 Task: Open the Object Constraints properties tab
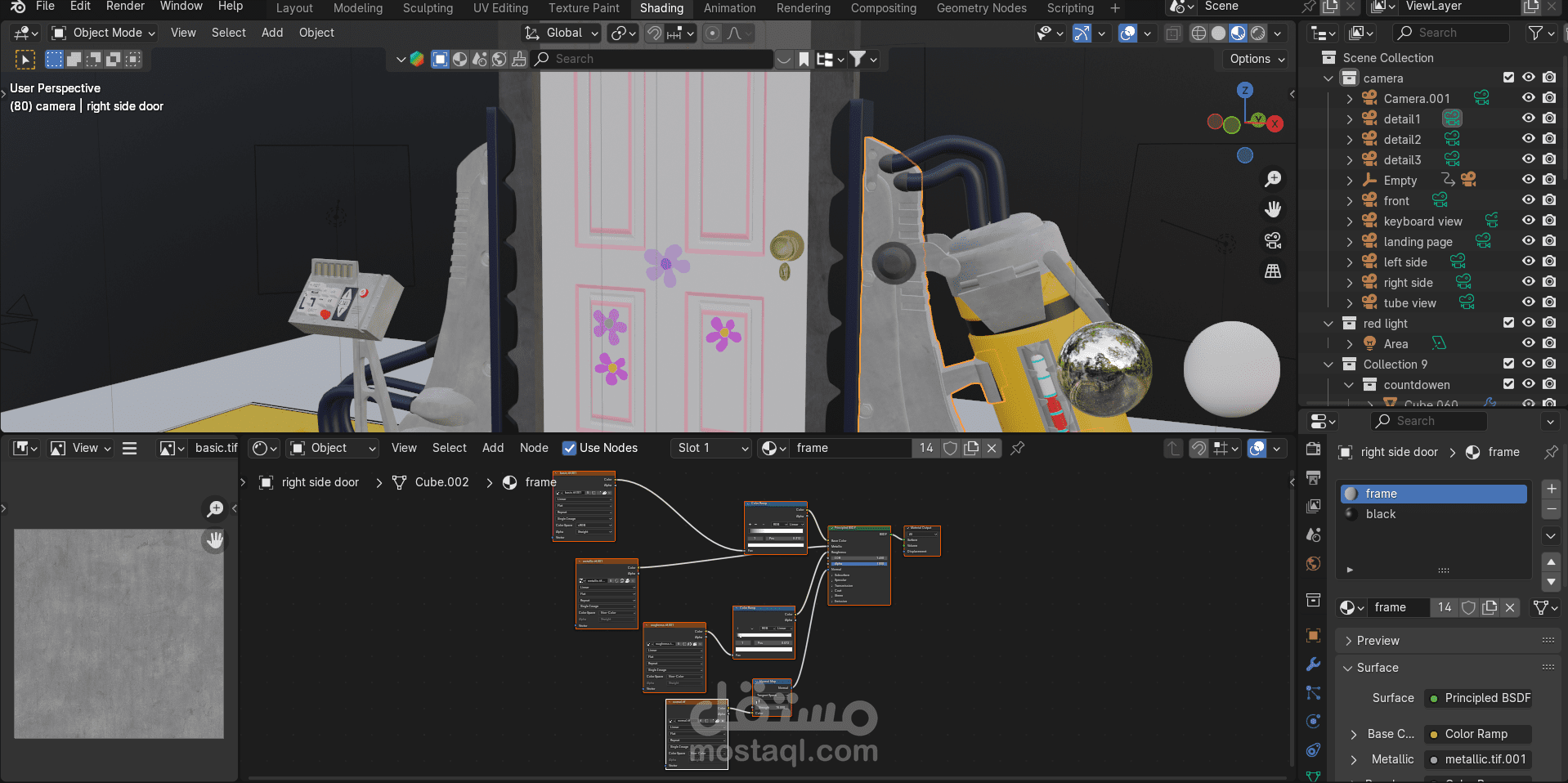coord(1314,750)
